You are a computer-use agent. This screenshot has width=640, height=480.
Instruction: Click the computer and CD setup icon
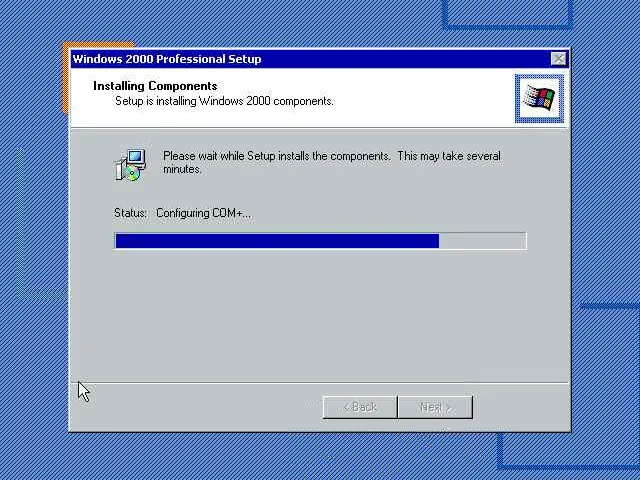pyautogui.click(x=130, y=165)
